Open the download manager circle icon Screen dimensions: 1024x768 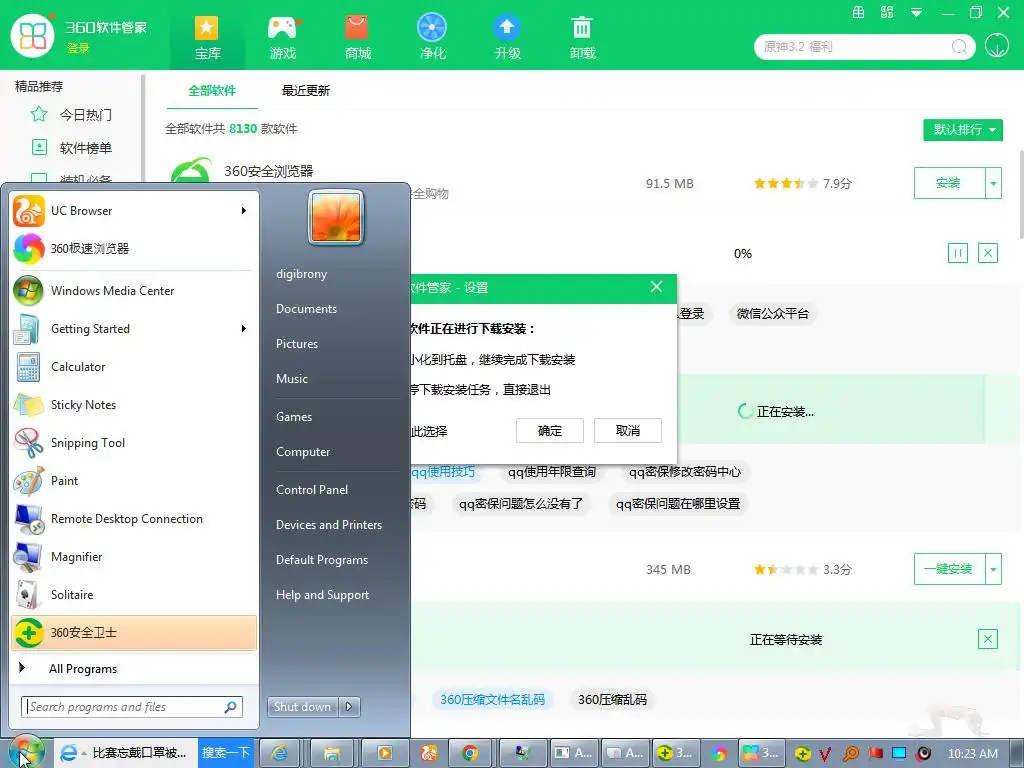997,46
